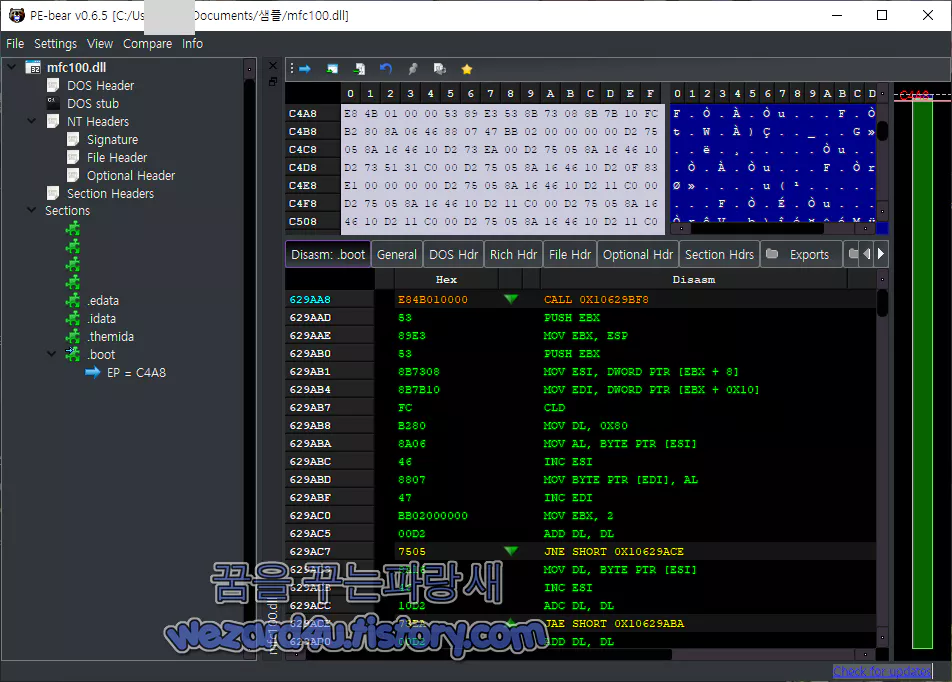Open Optional Header in the tree
Viewport: 952px width, 682px height.
point(131,176)
